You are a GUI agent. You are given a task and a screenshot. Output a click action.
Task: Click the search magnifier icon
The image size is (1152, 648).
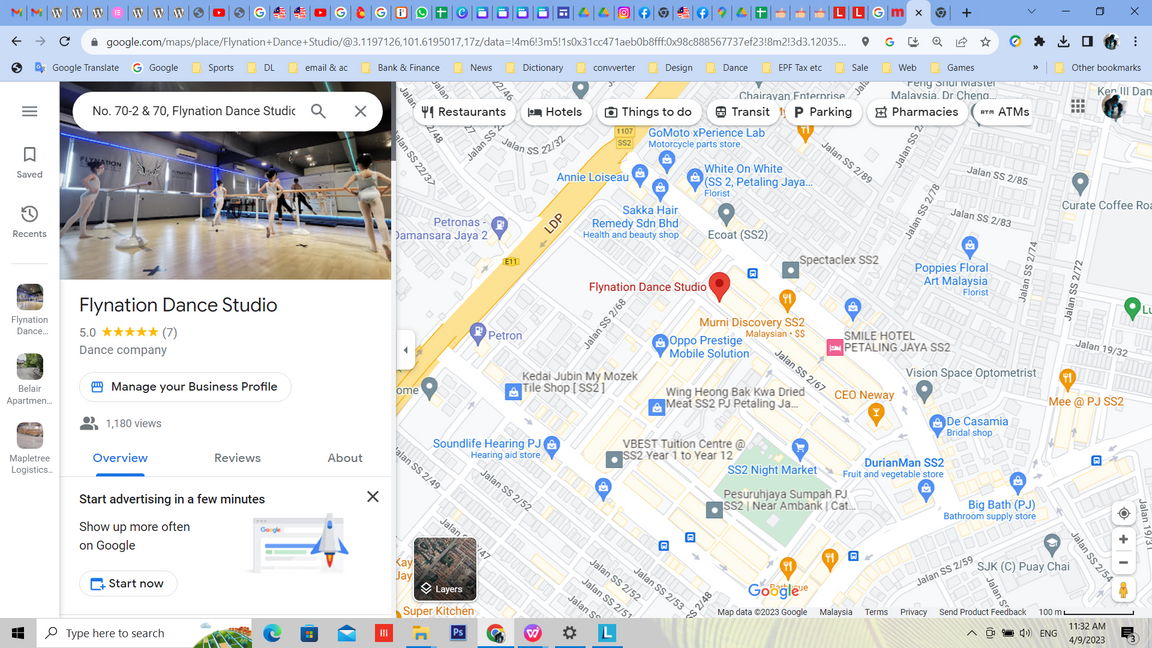318,111
